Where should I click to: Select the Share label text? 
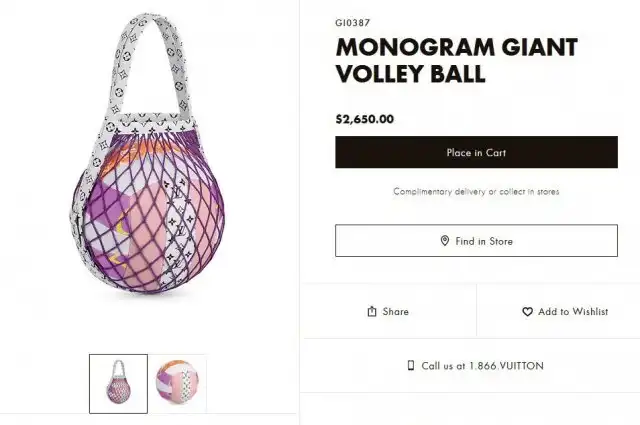click(396, 312)
